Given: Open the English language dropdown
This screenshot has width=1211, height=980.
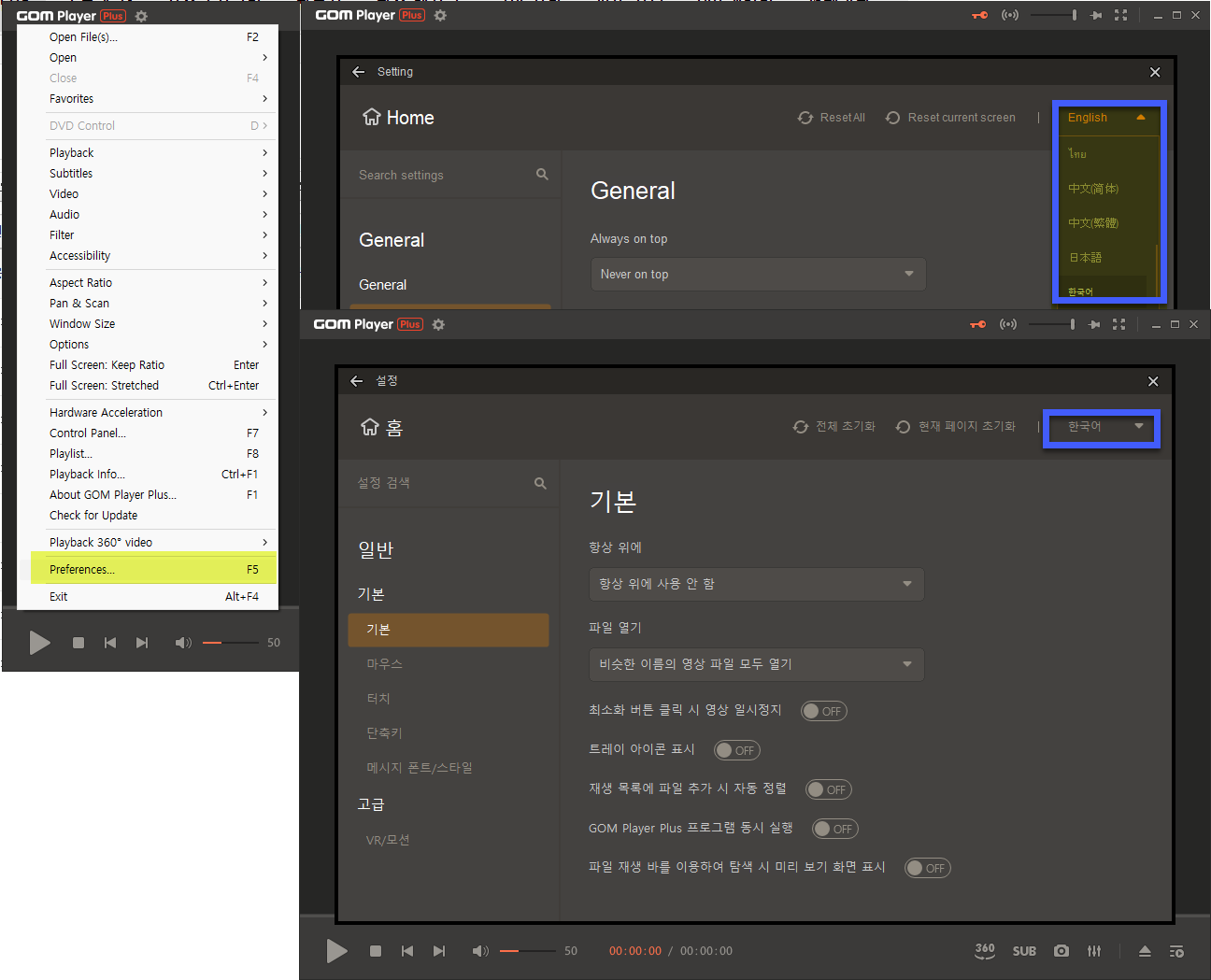Looking at the screenshot, I should 1106,118.
